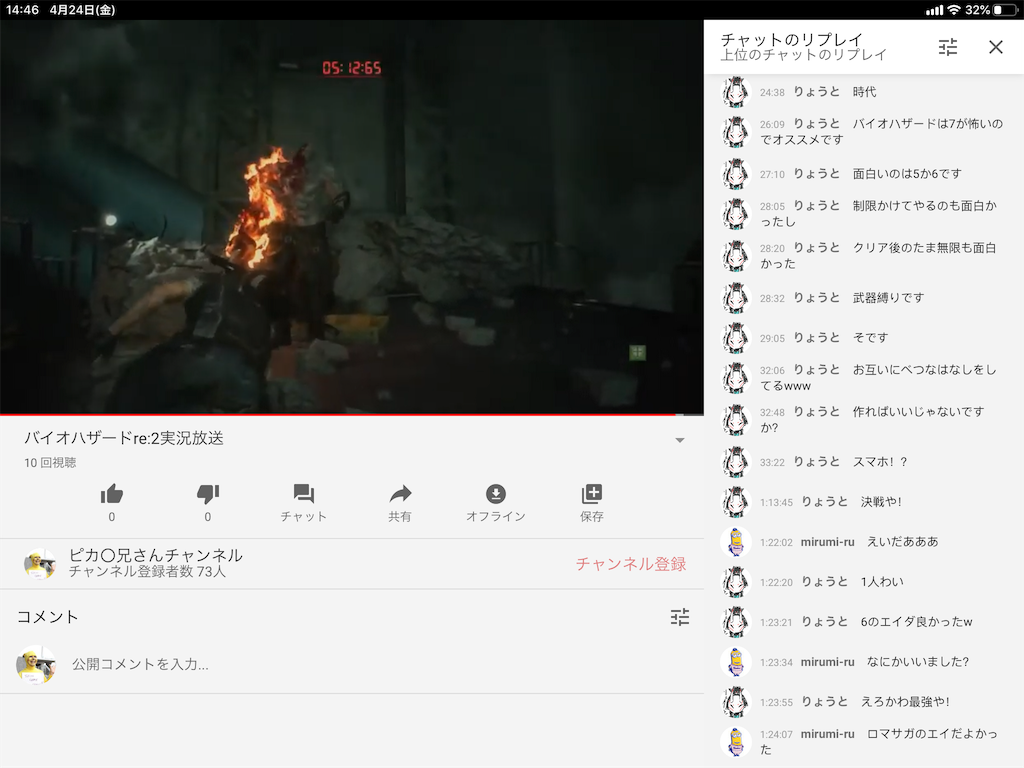Open the ピカ〇兄さんチャンネル channel name
Viewport: 1024px width, 768px height.
(x=156, y=555)
